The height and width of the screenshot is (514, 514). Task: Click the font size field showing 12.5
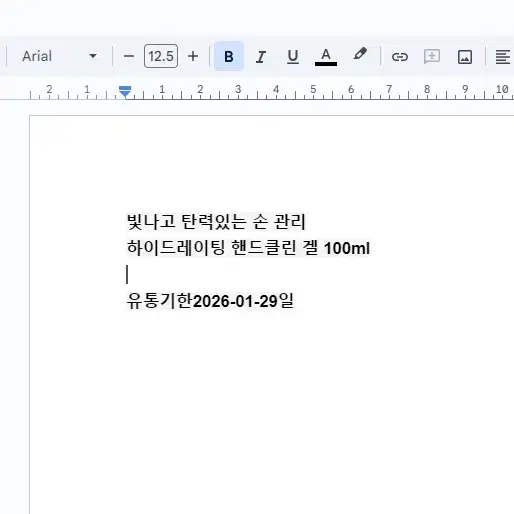pos(161,56)
